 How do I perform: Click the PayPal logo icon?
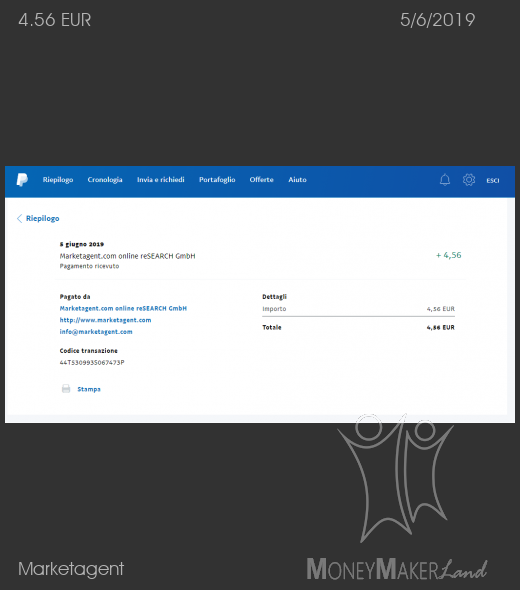pyautogui.click(x=22, y=179)
